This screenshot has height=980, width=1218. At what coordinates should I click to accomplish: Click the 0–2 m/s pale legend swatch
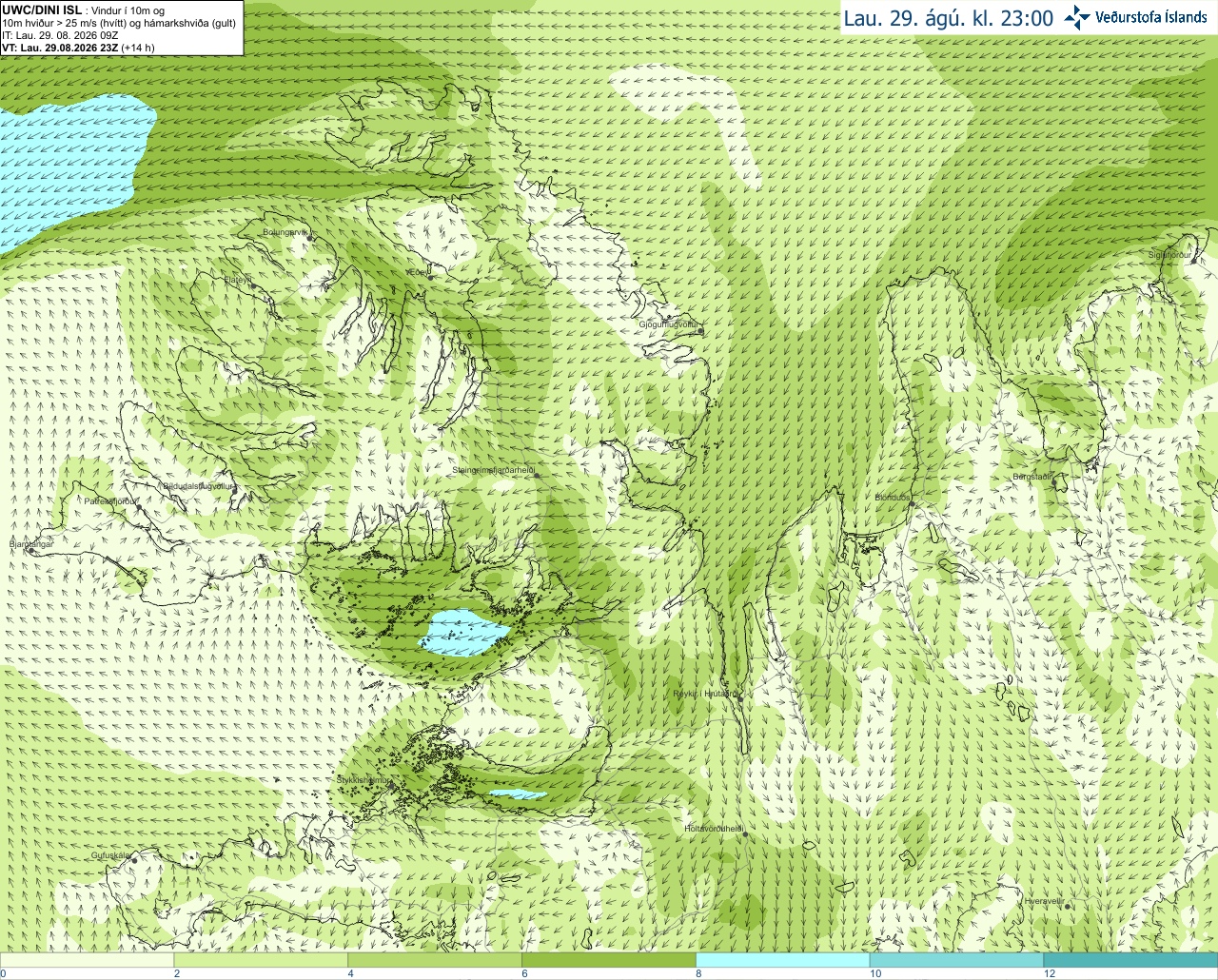[x=87, y=961]
